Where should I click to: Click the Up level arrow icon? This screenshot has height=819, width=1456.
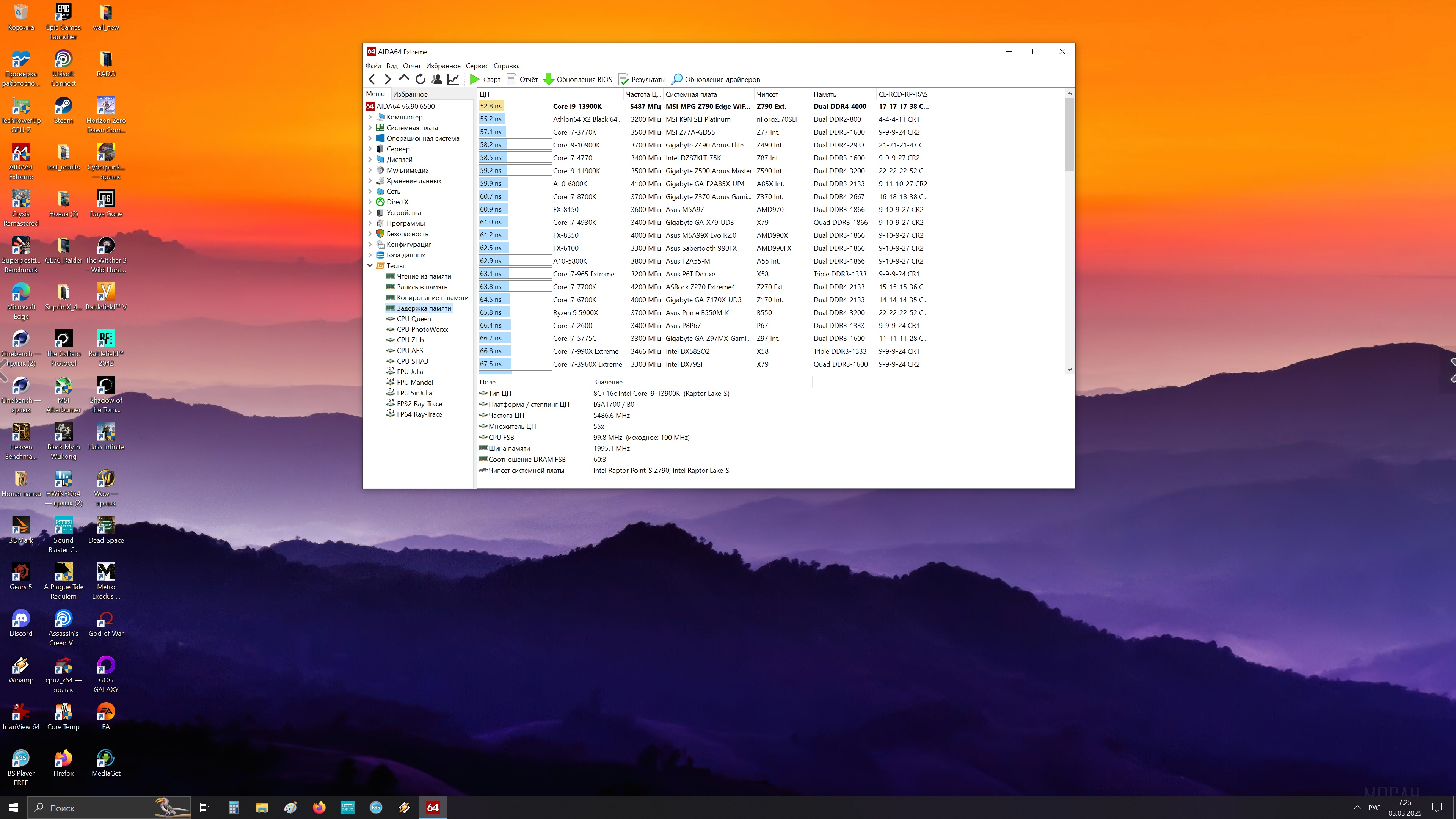(403, 78)
